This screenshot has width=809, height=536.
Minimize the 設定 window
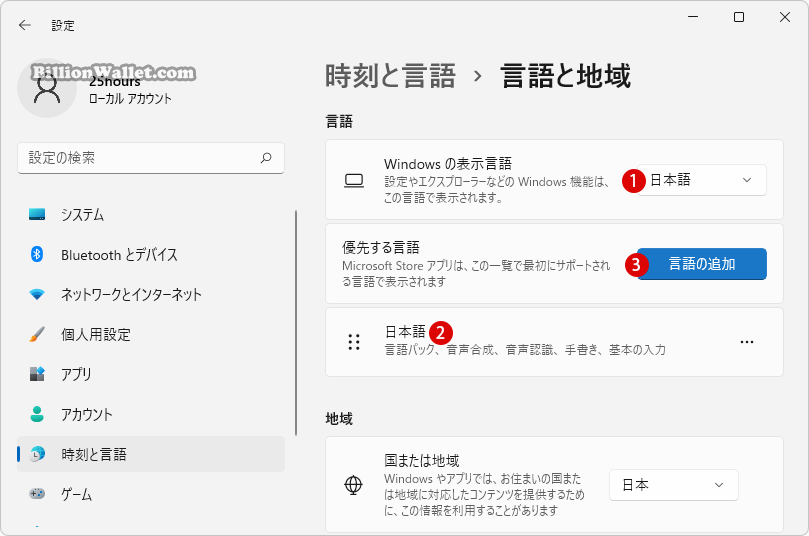tap(693, 17)
